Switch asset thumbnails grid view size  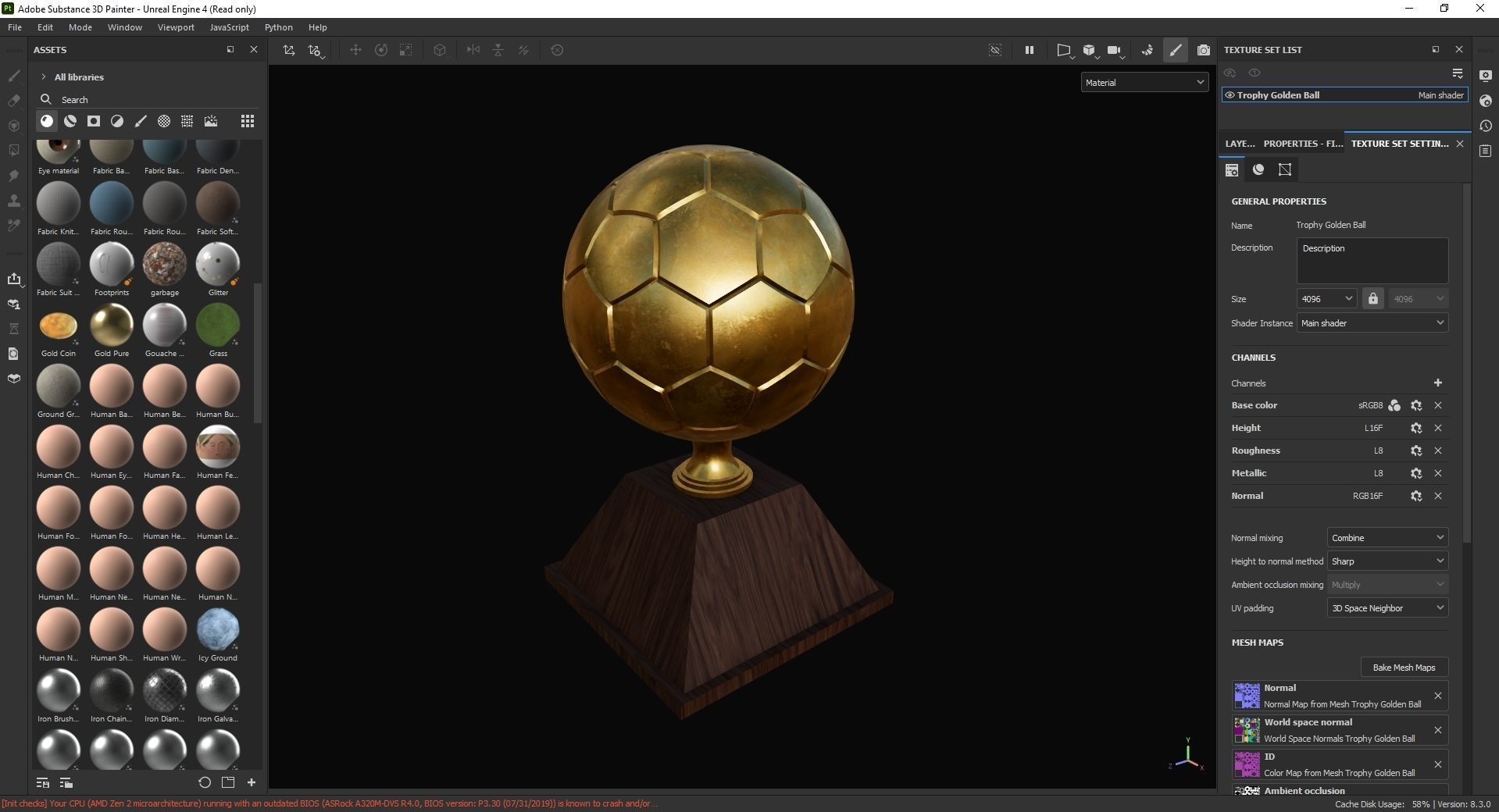[x=248, y=121]
